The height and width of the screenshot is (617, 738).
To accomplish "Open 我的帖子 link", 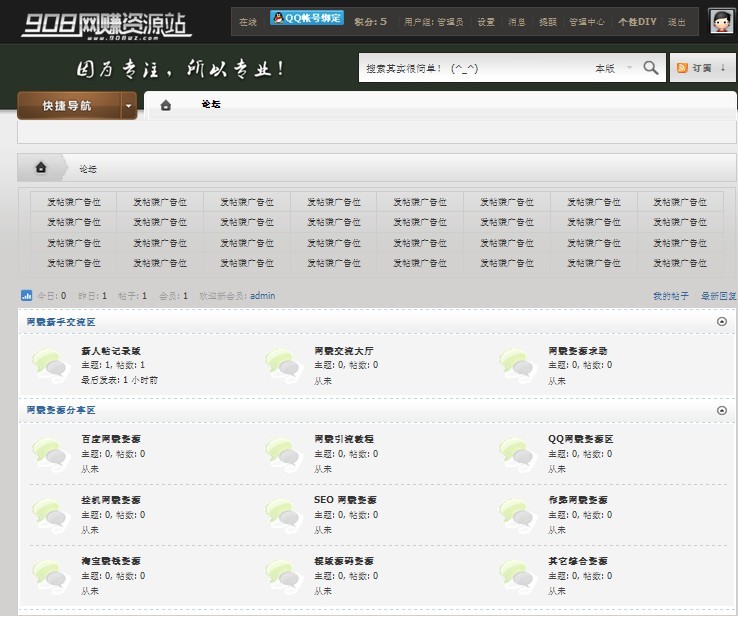I will pyautogui.click(x=671, y=296).
